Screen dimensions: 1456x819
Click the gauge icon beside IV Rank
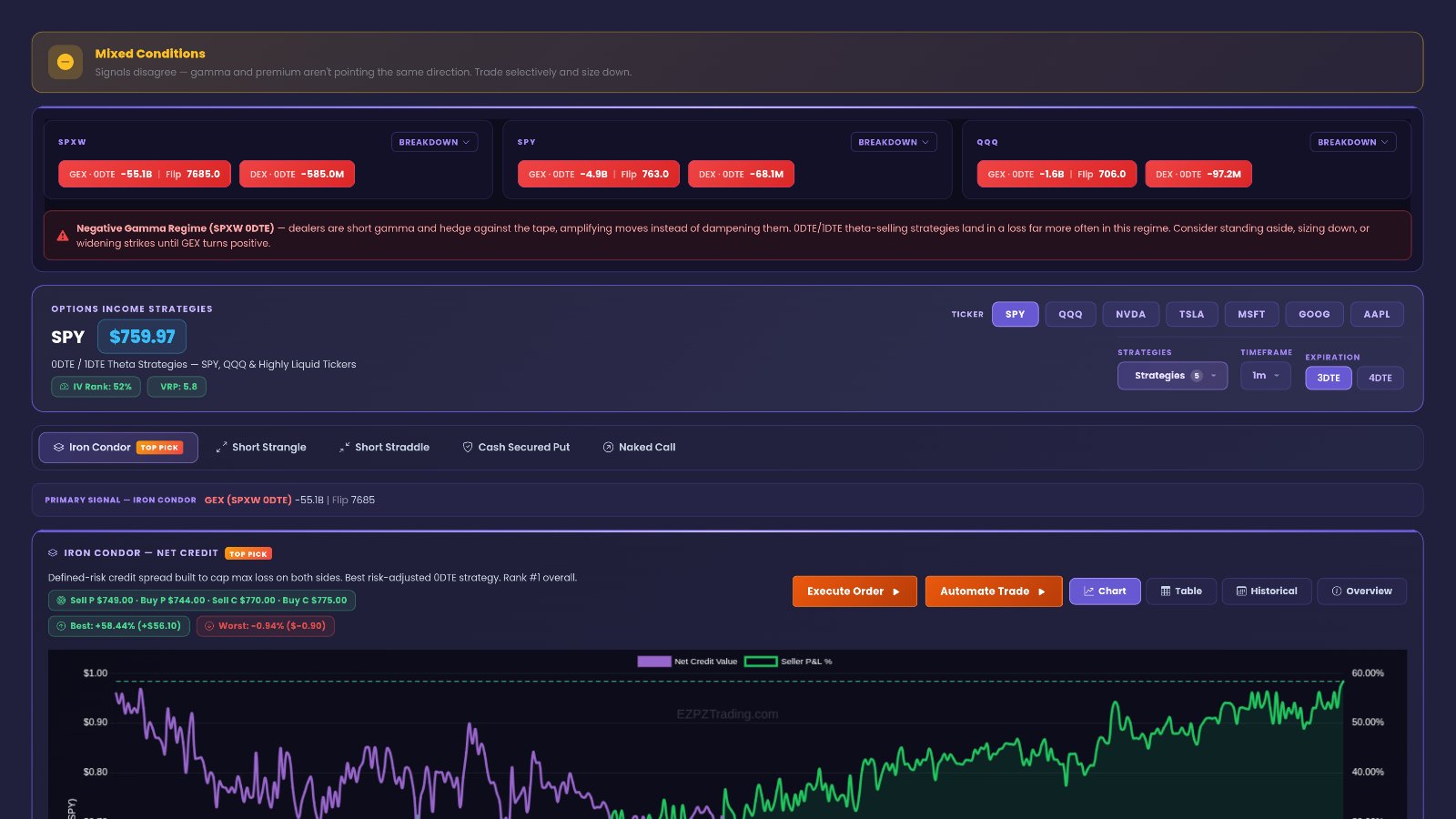tap(64, 387)
